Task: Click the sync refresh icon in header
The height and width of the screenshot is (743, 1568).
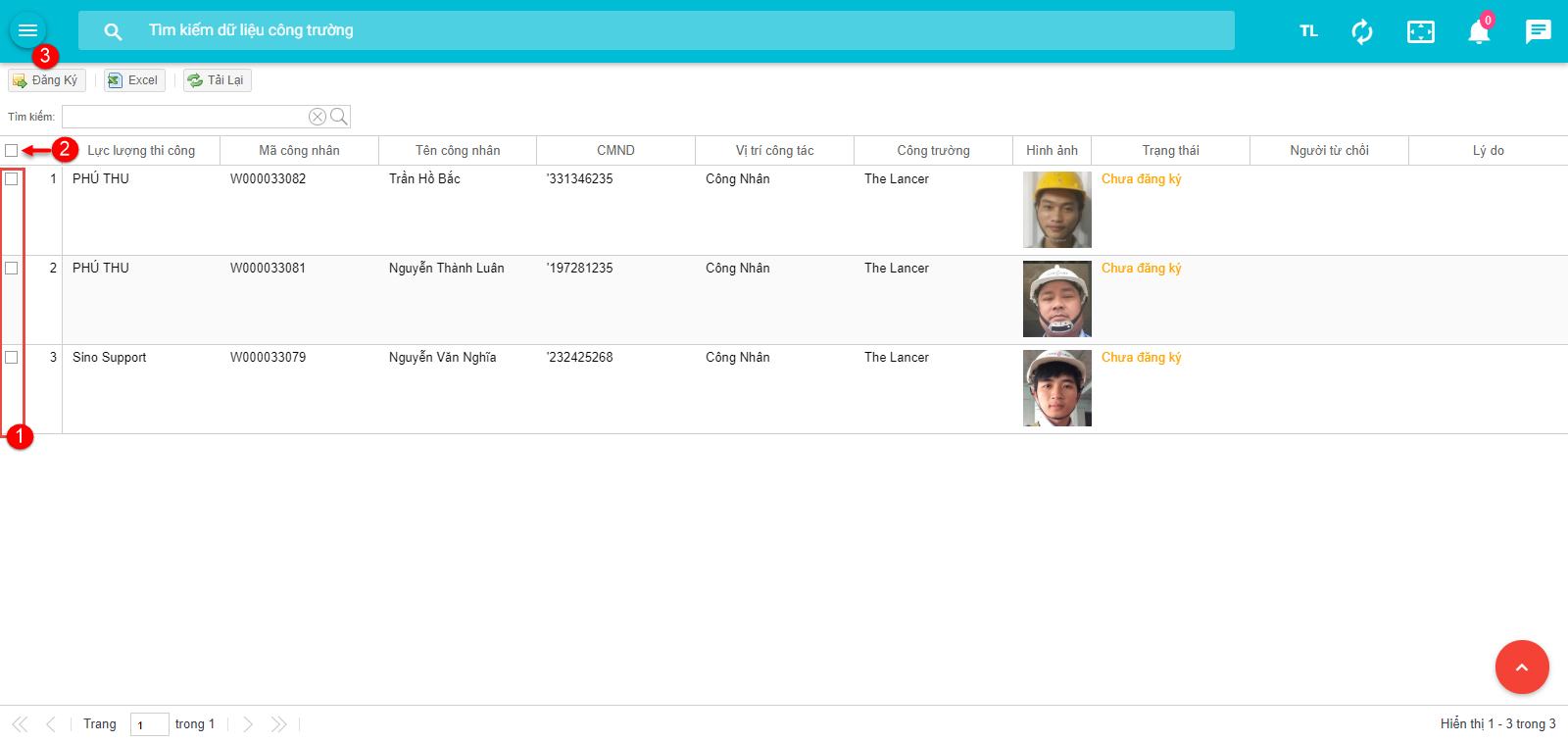Action: (1361, 31)
